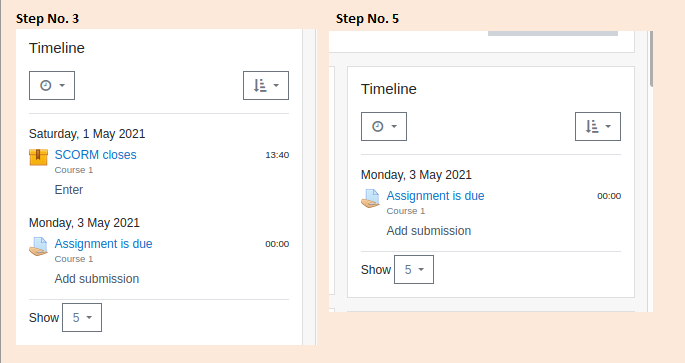Click the Enter action under SCORM closes
The image size is (685, 363).
click(69, 190)
